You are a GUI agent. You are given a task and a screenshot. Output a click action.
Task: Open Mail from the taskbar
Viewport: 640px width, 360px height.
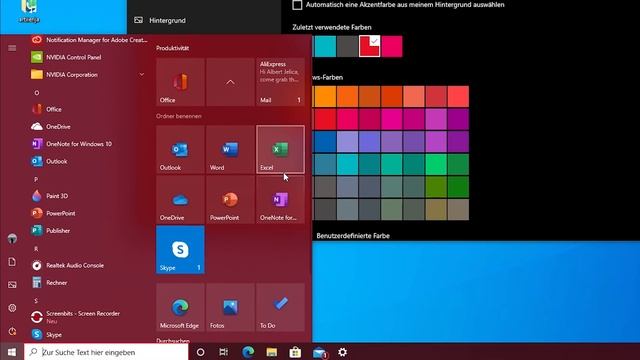[319, 352]
